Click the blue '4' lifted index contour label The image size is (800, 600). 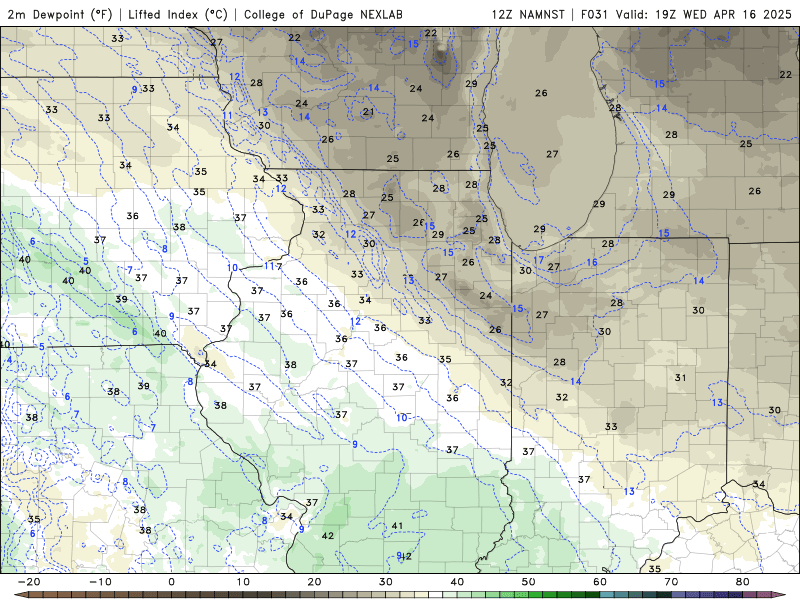pyautogui.click(x=9, y=360)
